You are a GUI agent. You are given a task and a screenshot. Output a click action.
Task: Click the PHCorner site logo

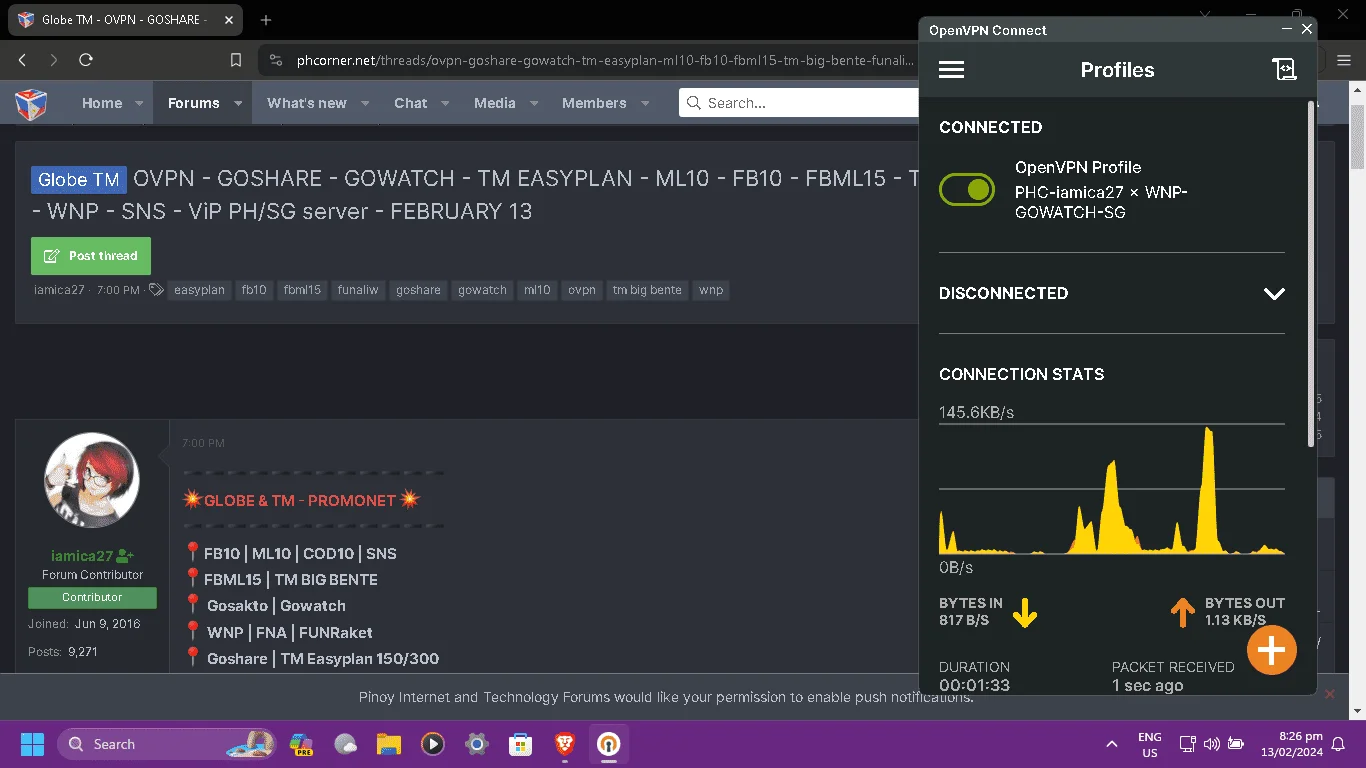[x=31, y=103]
